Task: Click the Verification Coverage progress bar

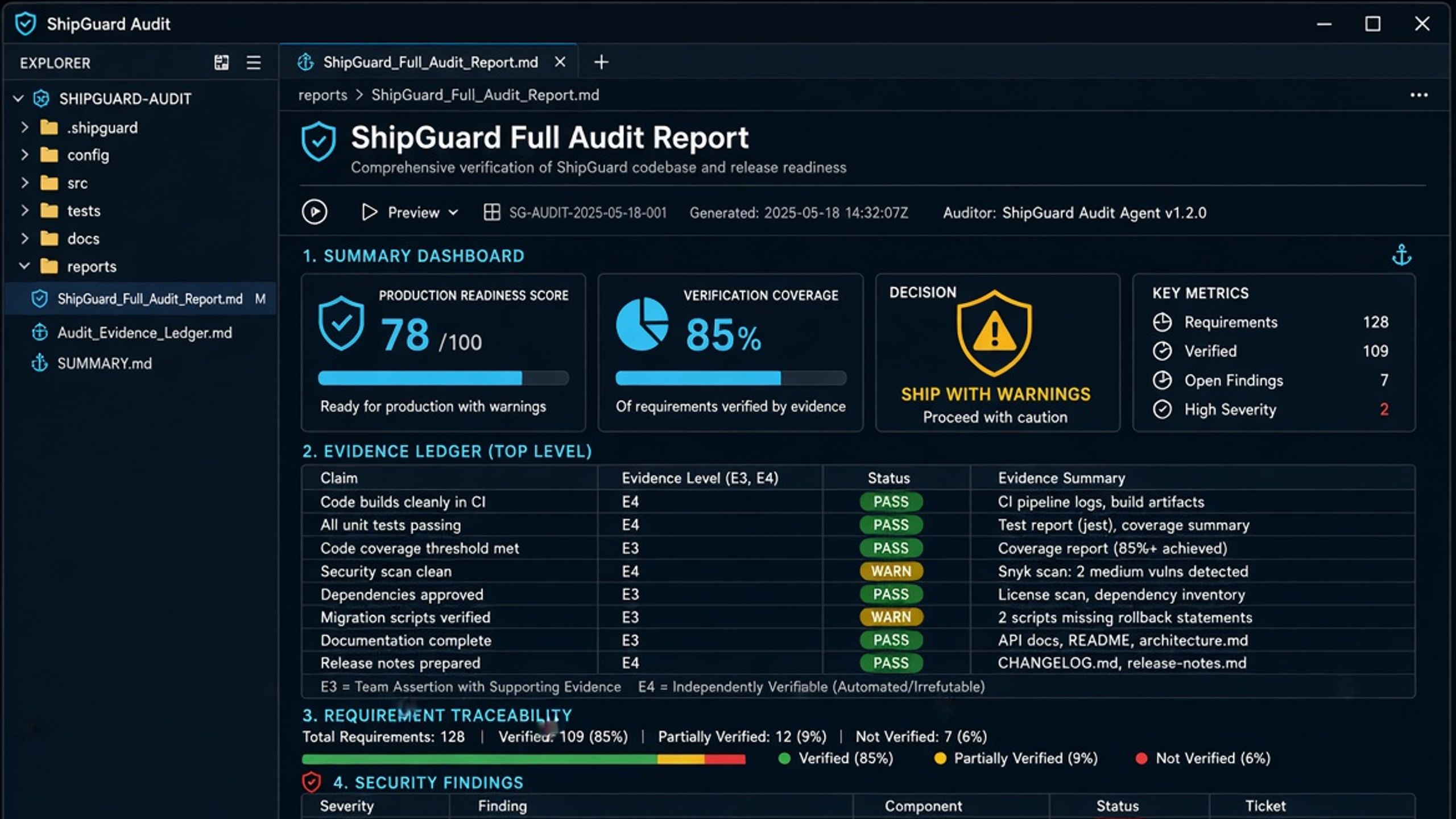Action: (731, 378)
